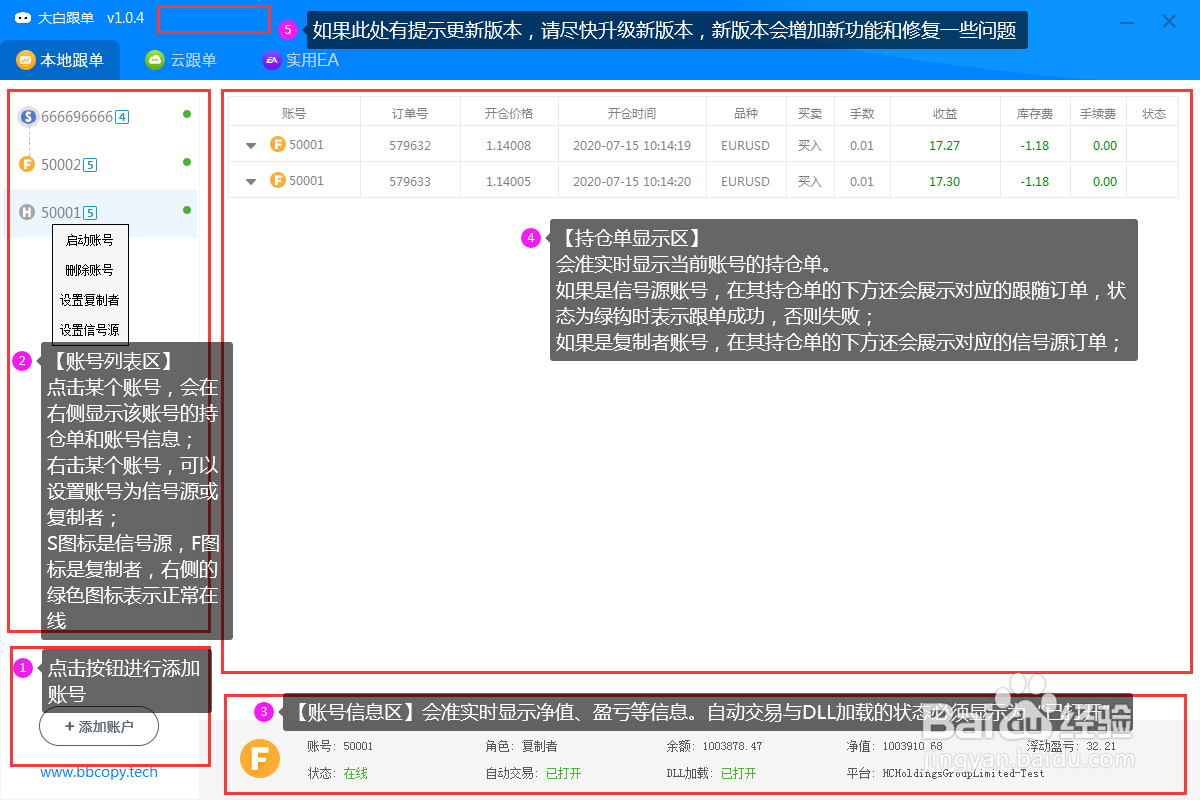
Task: Click profit value 17.30
Action: [x=944, y=182]
